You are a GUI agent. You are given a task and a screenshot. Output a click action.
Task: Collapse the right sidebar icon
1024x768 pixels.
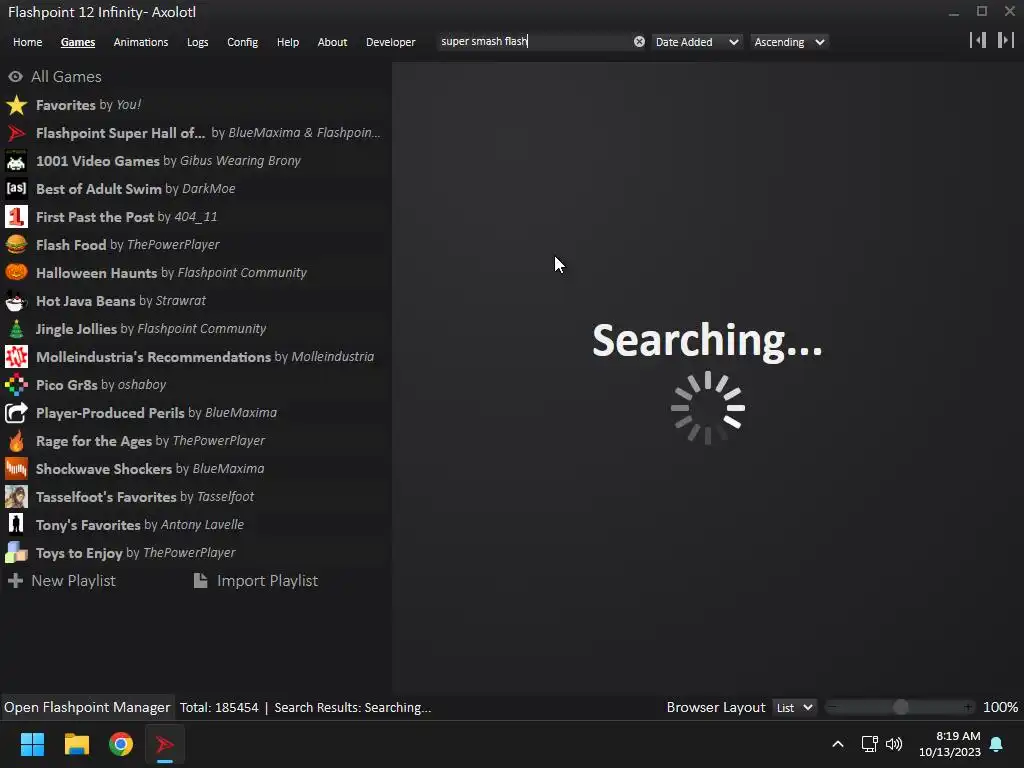point(1006,40)
